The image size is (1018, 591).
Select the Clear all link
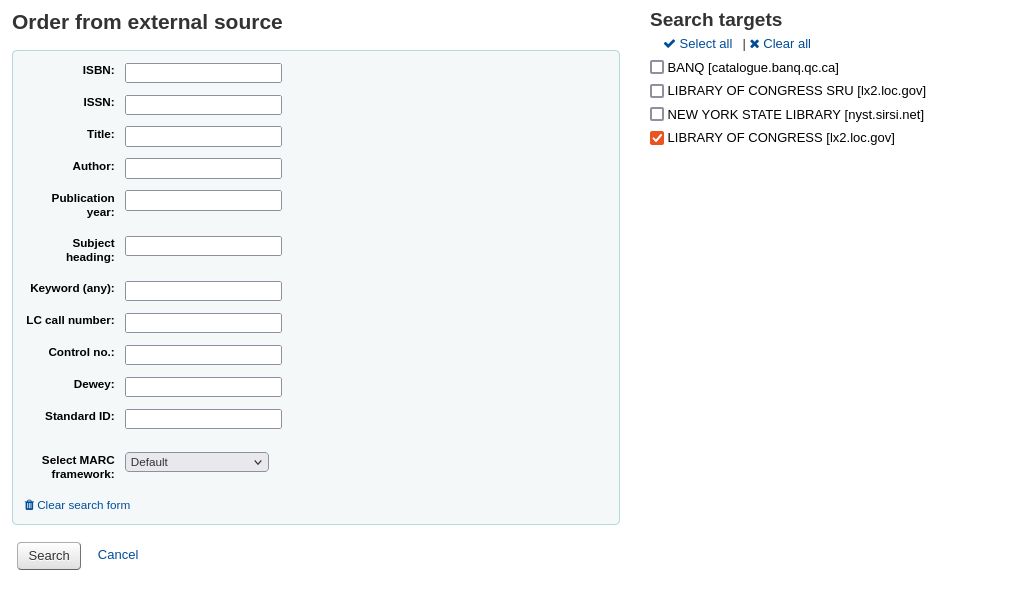pos(787,44)
